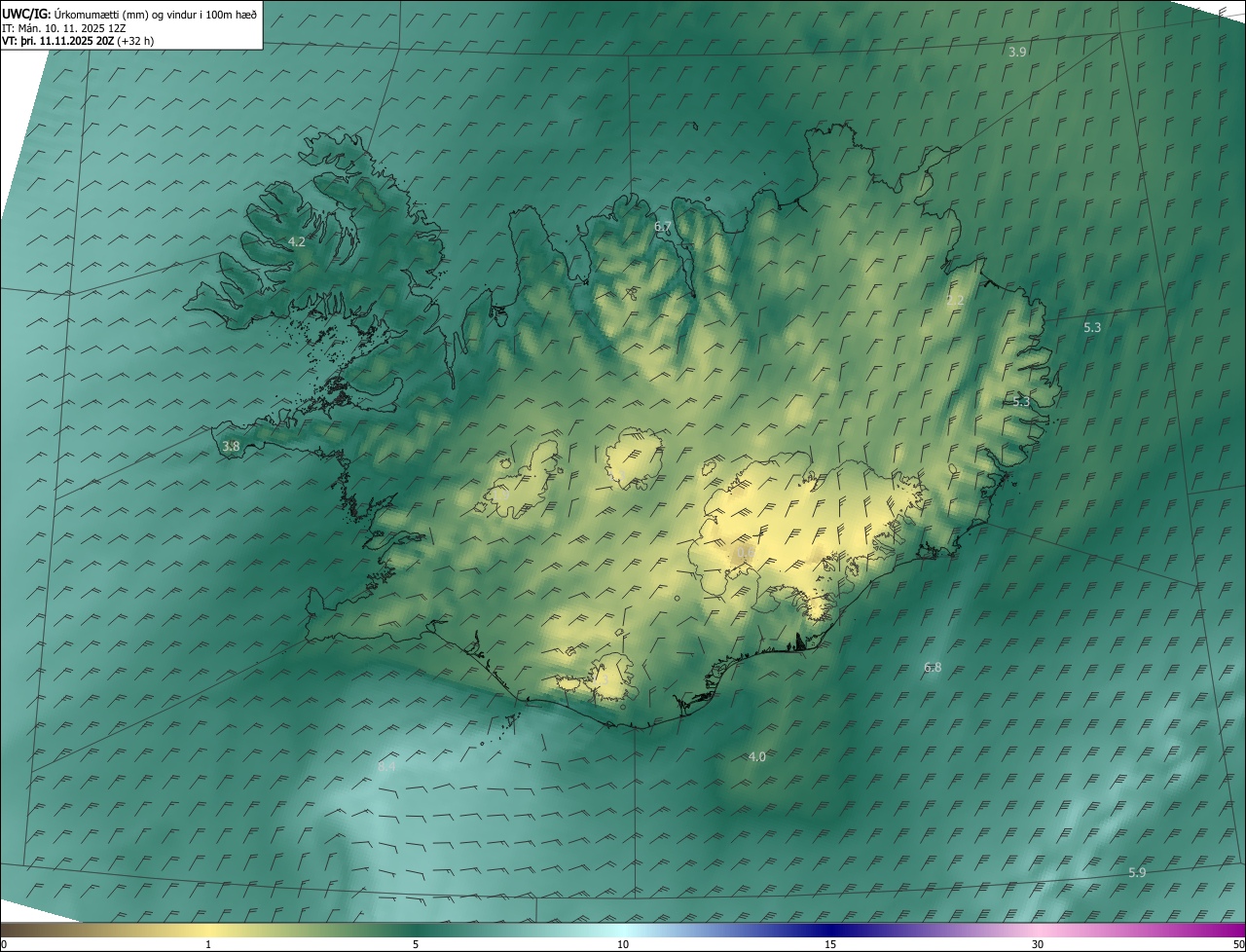Click the 4.0 value label

(x=757, y=757)
